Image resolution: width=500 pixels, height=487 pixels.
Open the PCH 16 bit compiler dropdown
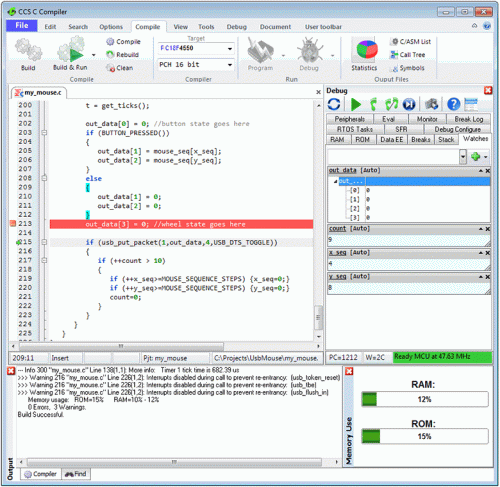pyautogui.click(x=230, y=65)
